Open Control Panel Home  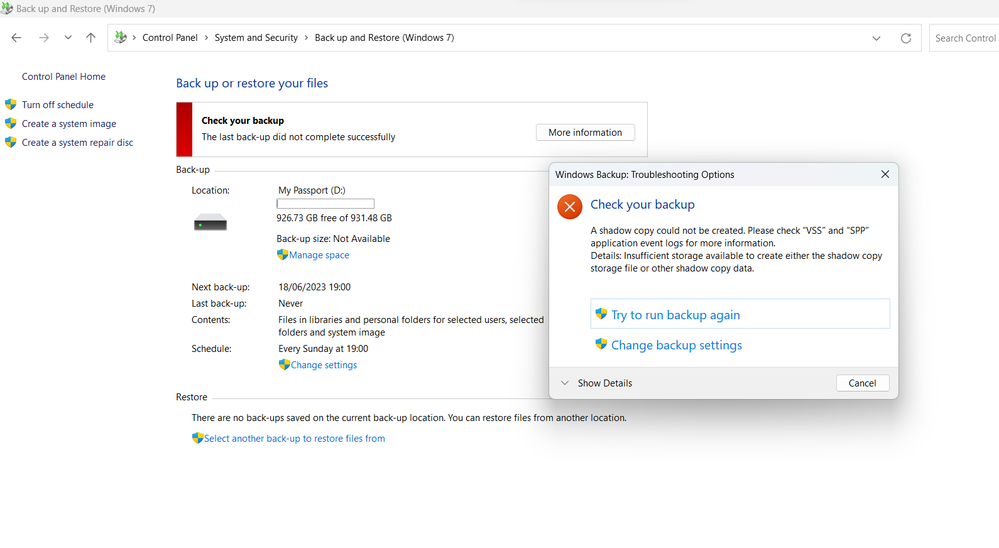[64, 76]
